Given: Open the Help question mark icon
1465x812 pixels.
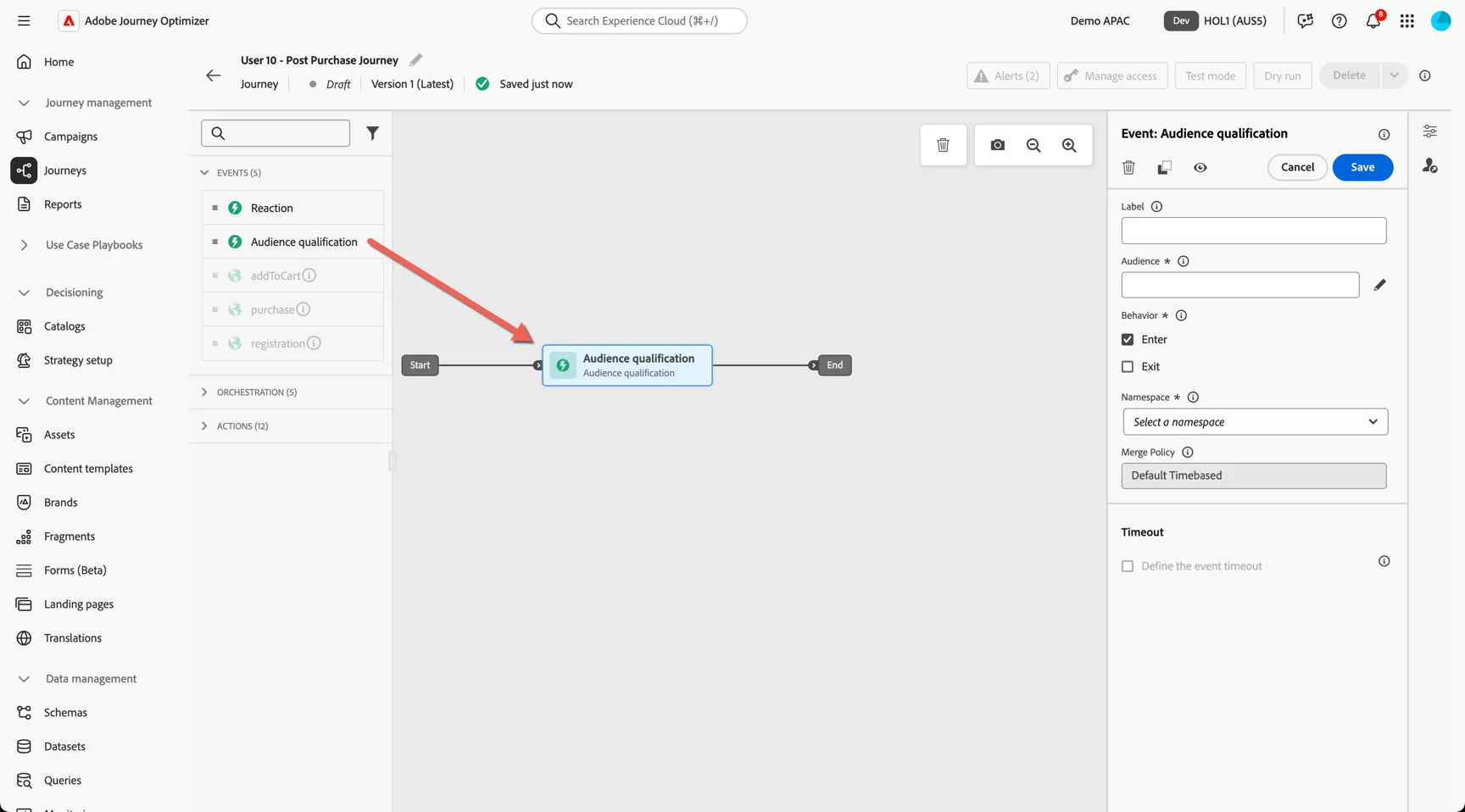Looking at the screenshot, I should pyautogui.click(x=1339, y=20).
